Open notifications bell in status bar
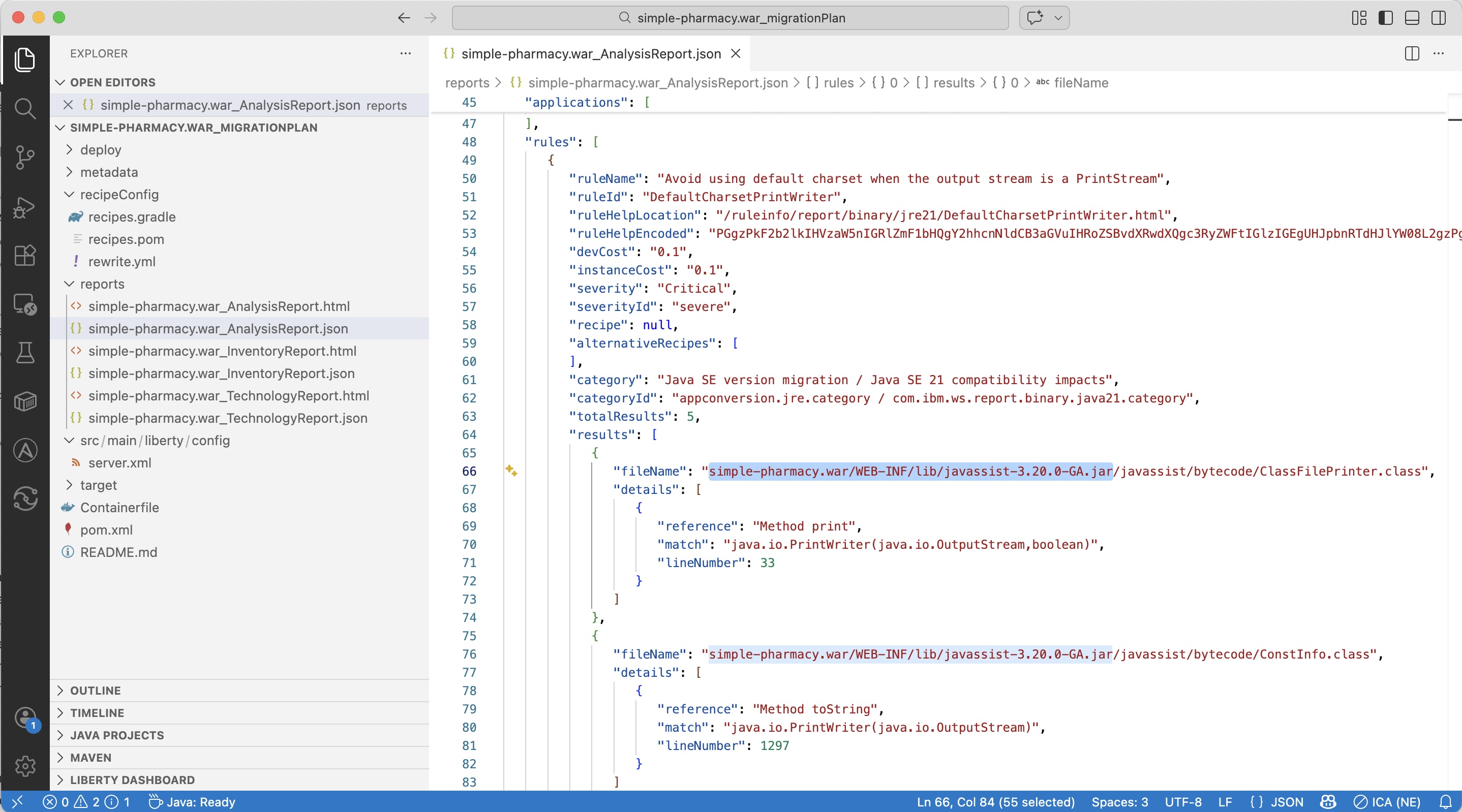Screen dimensions: 1462x812 click(1446, 802)
